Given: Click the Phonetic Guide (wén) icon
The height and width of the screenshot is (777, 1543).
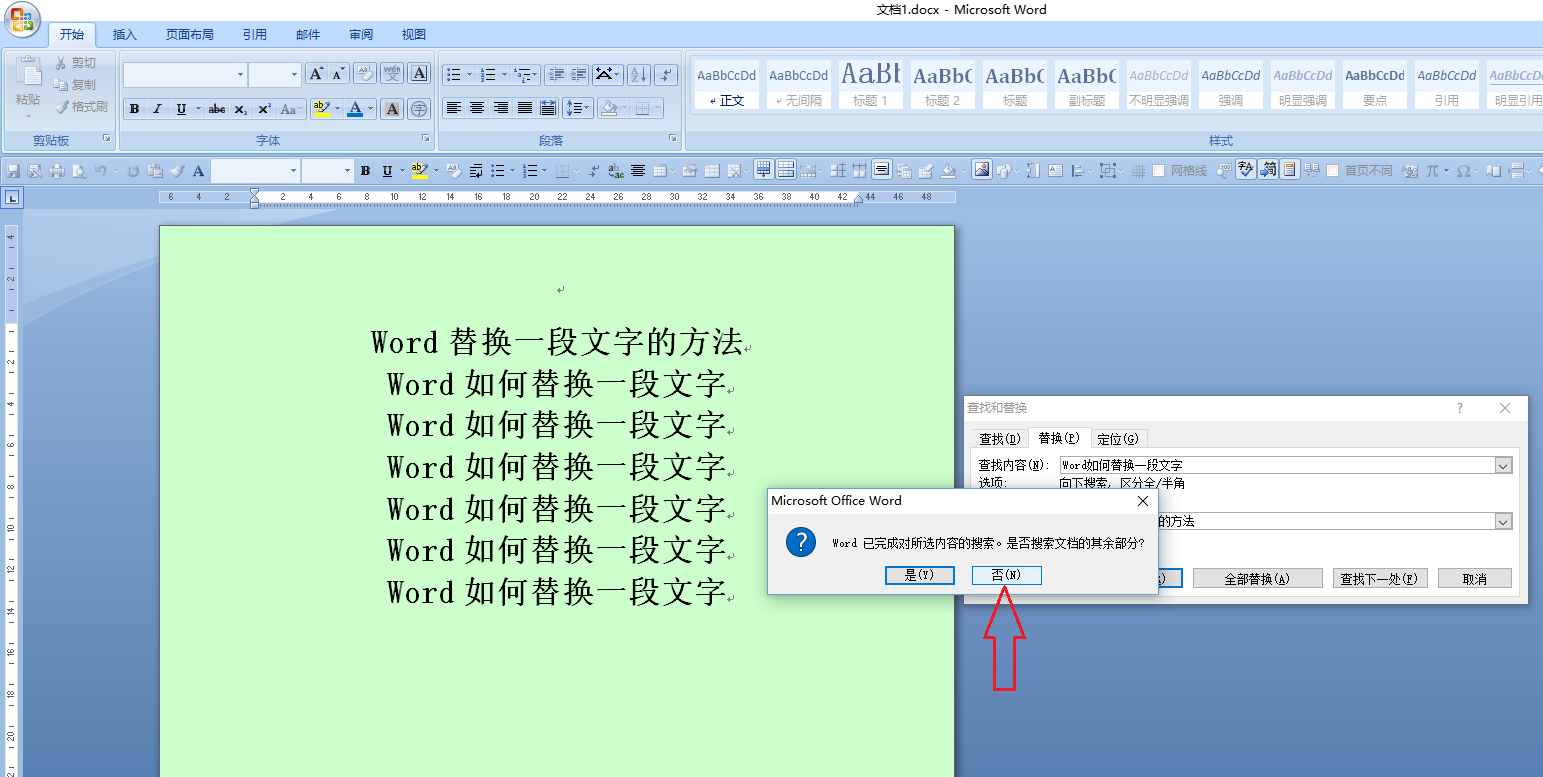Looking at the screenshot, I should pos(391,74).
